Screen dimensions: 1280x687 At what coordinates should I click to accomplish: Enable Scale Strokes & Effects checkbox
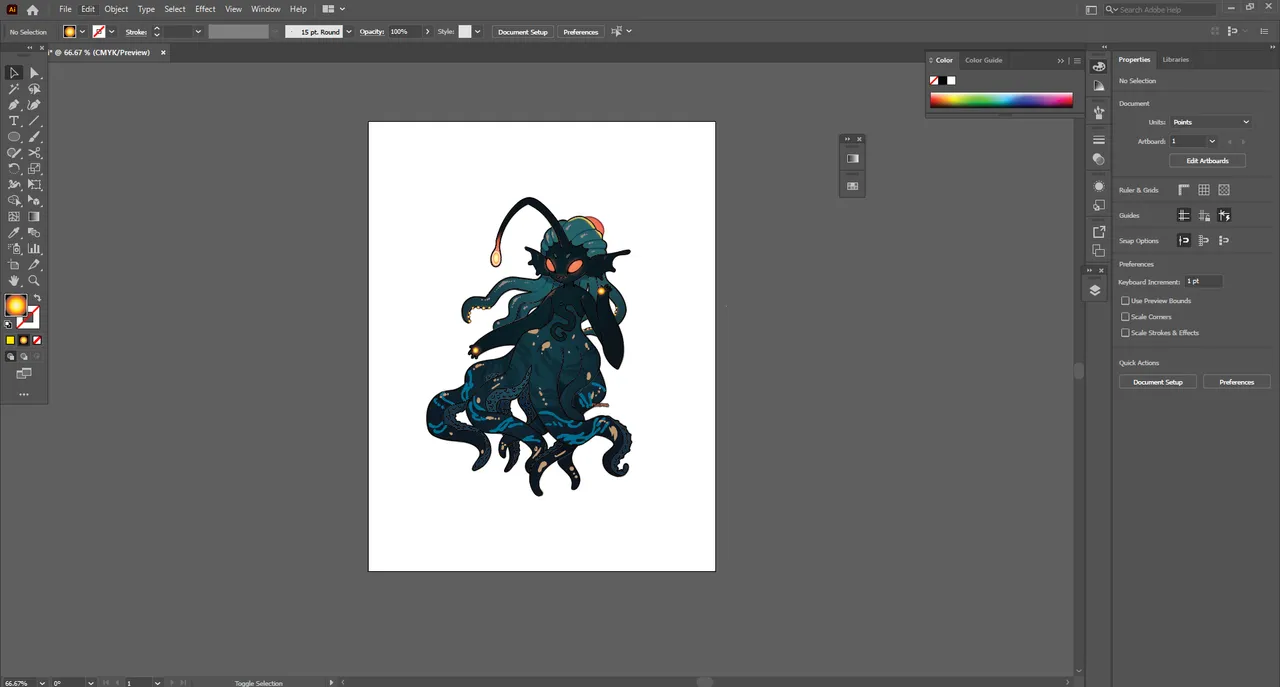pos(1125,333)
